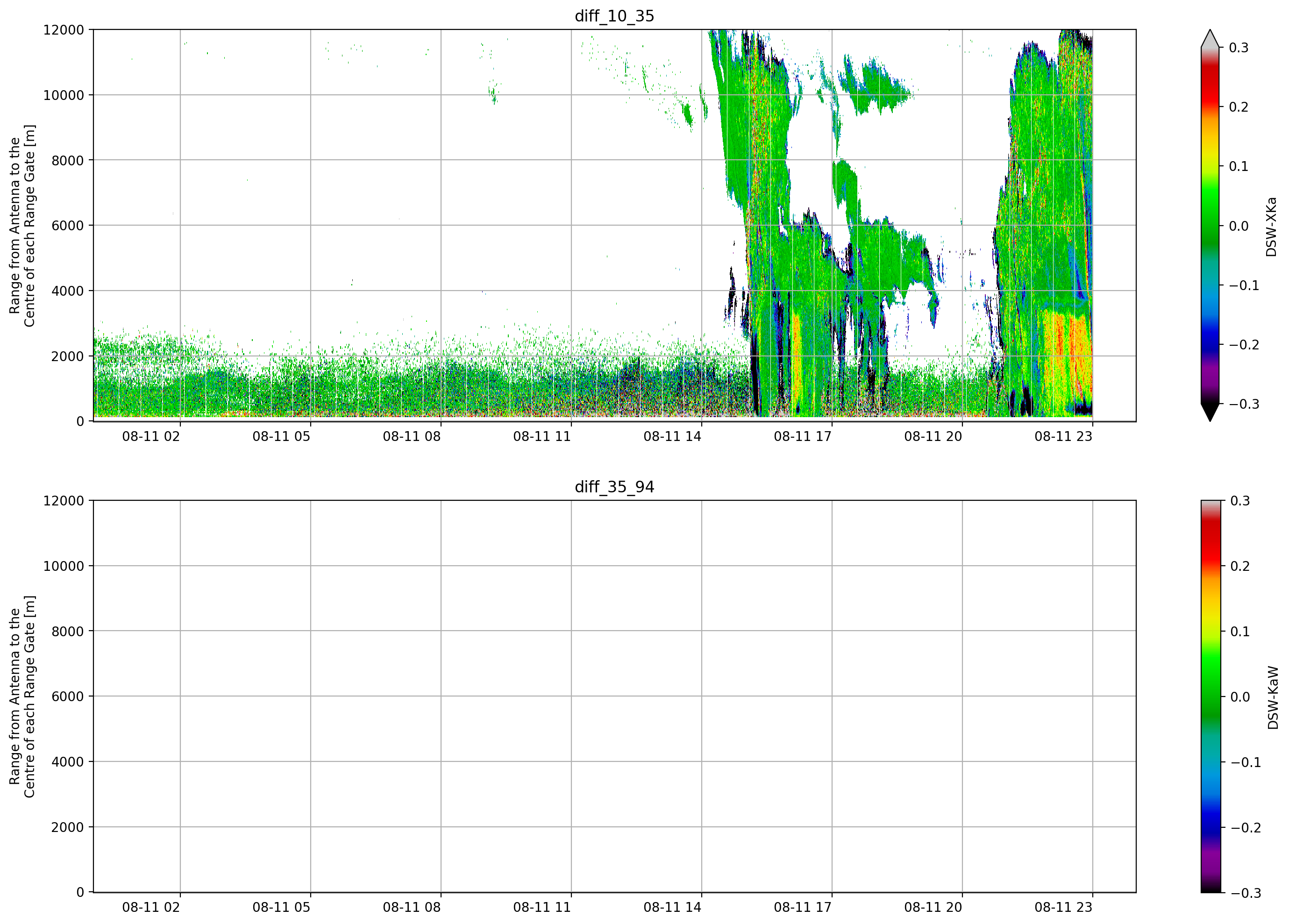
Task: Click the 0.0 tick label on the DSW-KaW colorbar
Action: point(1240,697)
